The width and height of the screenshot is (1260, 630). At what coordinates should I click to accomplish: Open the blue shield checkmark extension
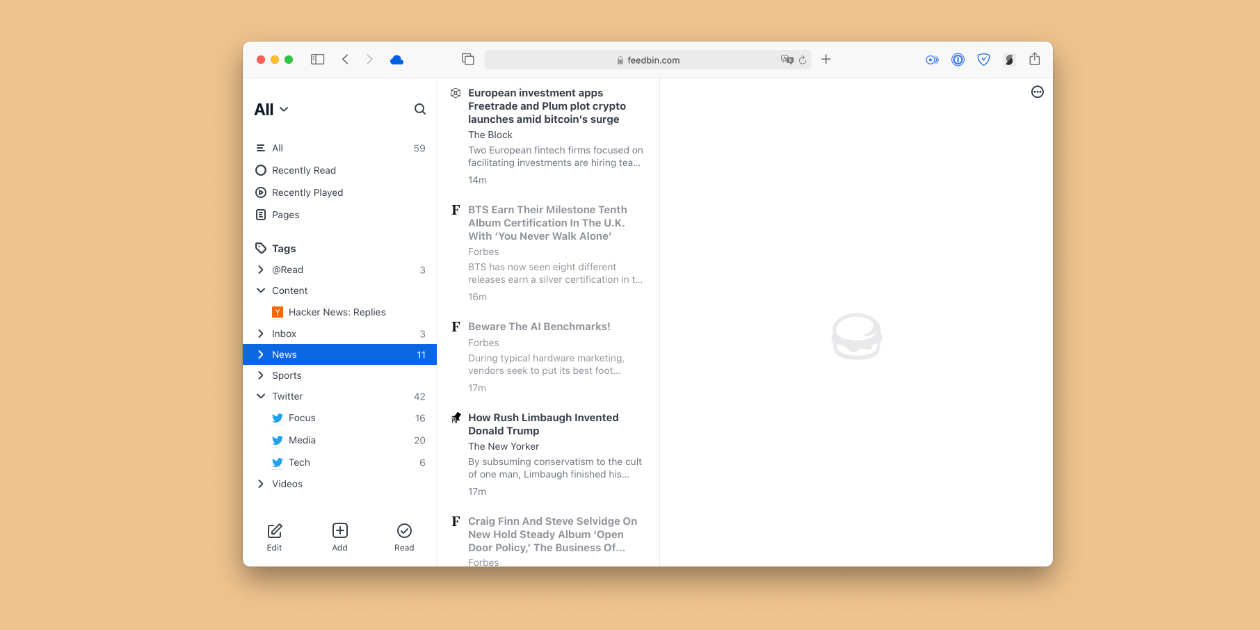click(984, 60)
